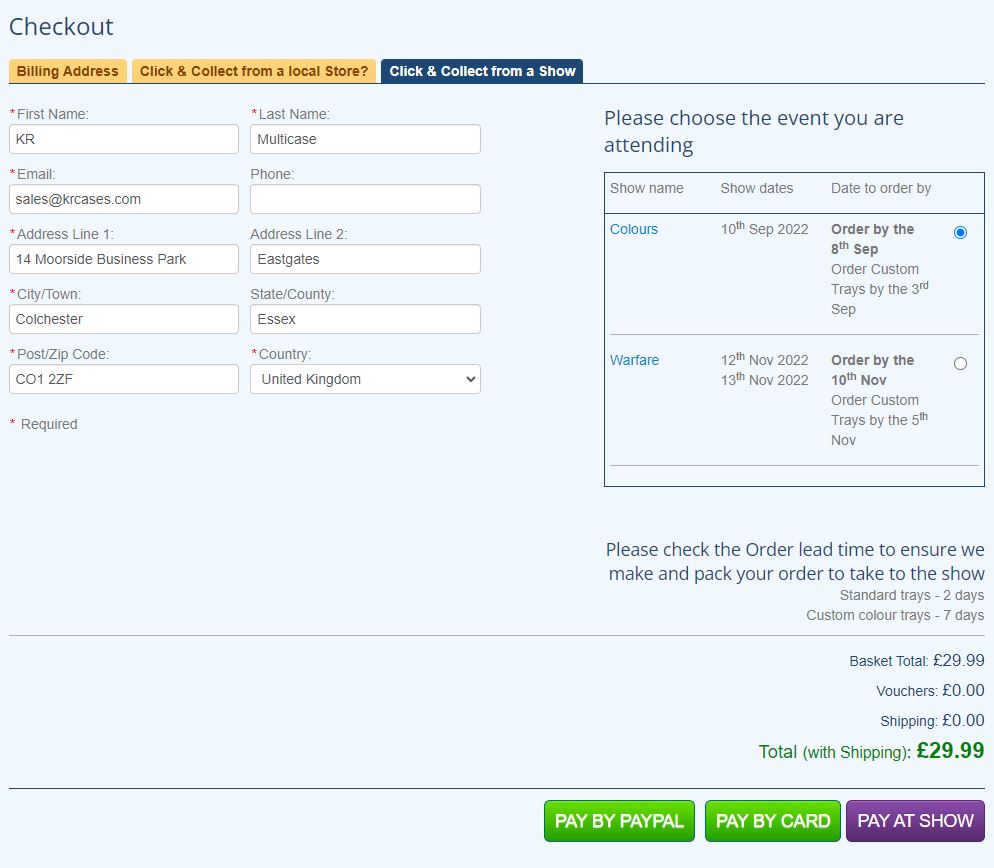The image size is (994, 868).
Task: Select Click & Collect from a Show tab
Action: coord(482,71)
